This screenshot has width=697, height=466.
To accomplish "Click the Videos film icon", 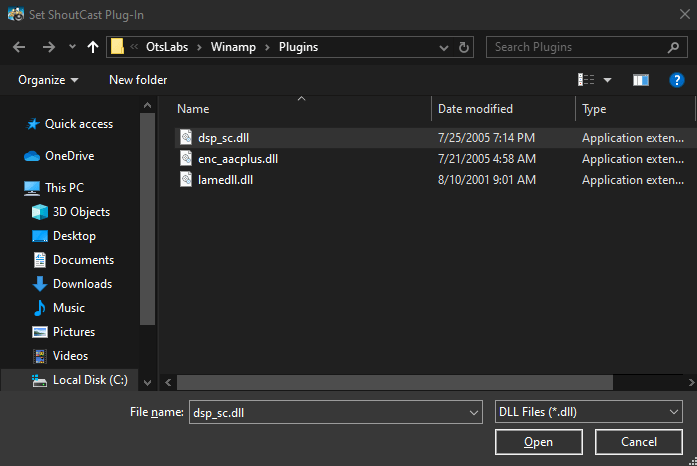I will tap(40, 356).
